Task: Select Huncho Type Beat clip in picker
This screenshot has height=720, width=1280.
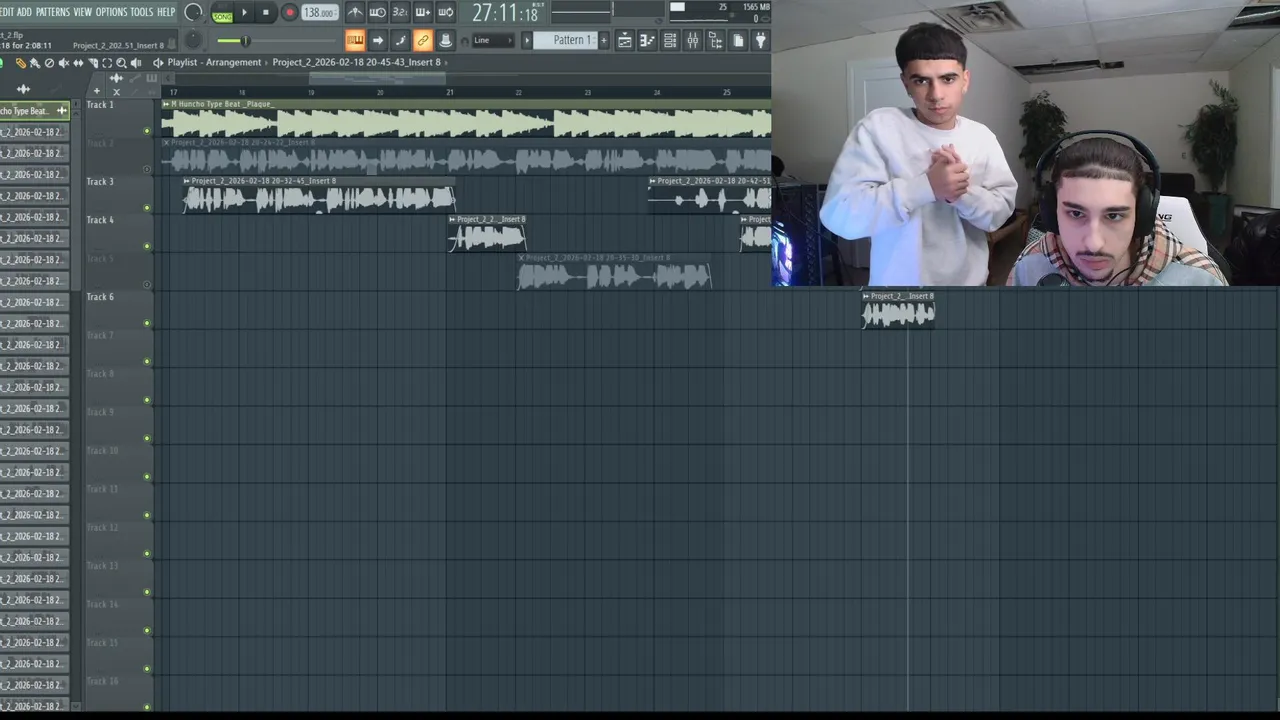Action: coord(34,111)
